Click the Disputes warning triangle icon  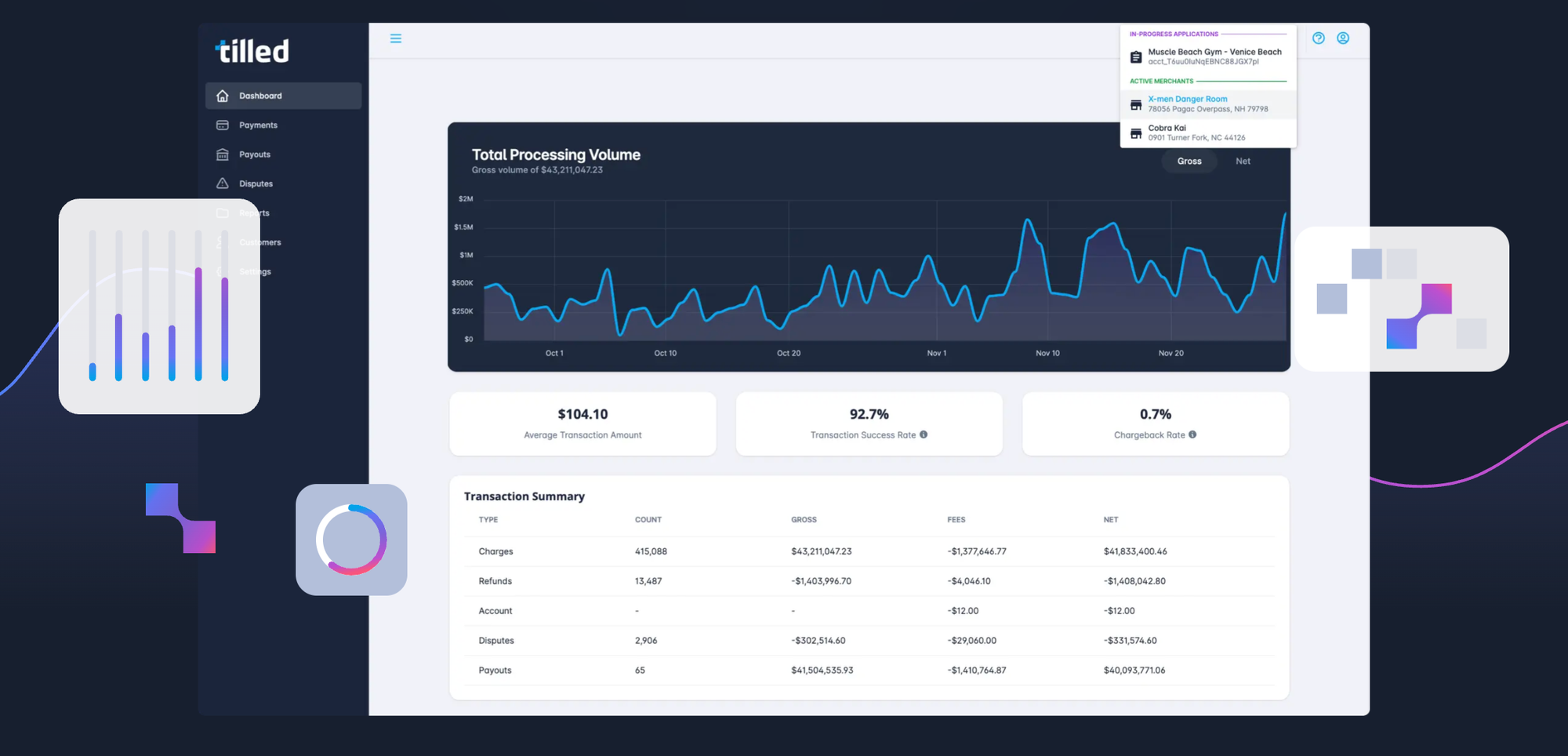point(223,184)
